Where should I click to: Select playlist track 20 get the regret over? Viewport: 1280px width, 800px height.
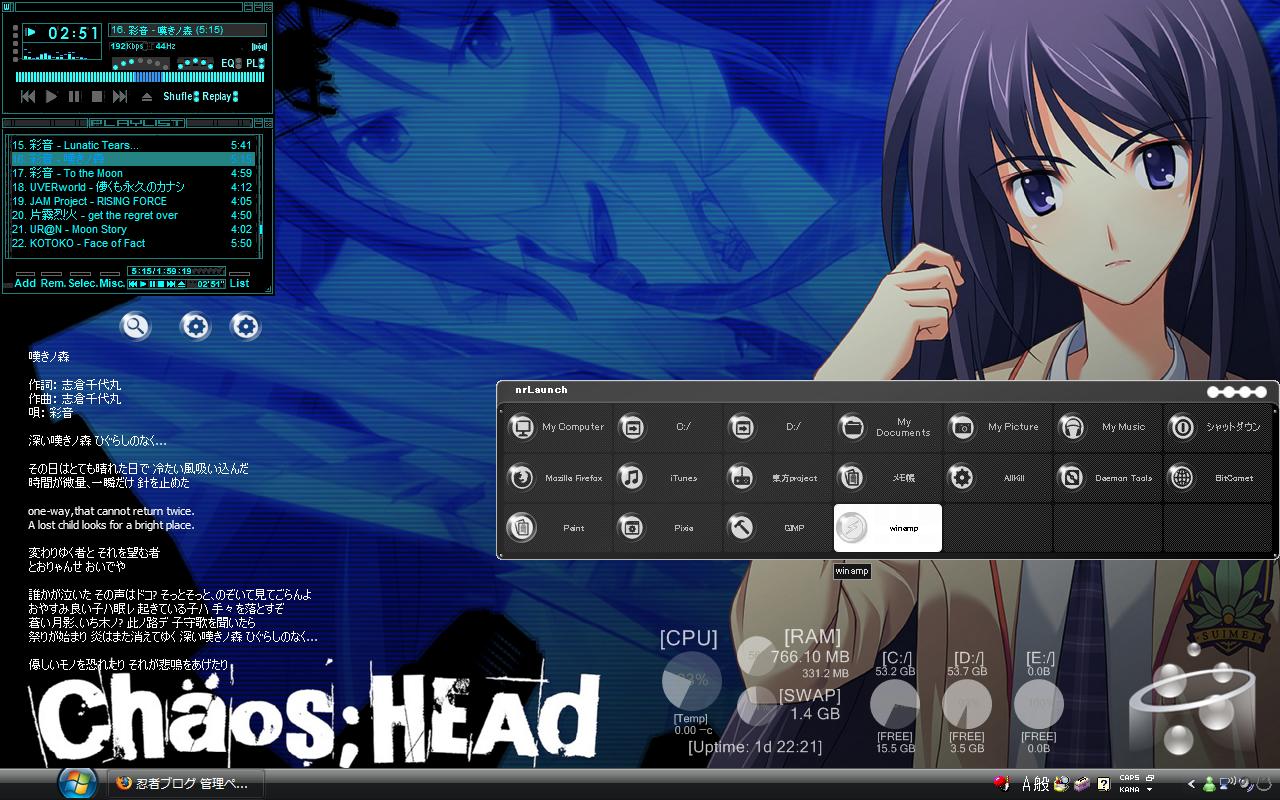133,215
